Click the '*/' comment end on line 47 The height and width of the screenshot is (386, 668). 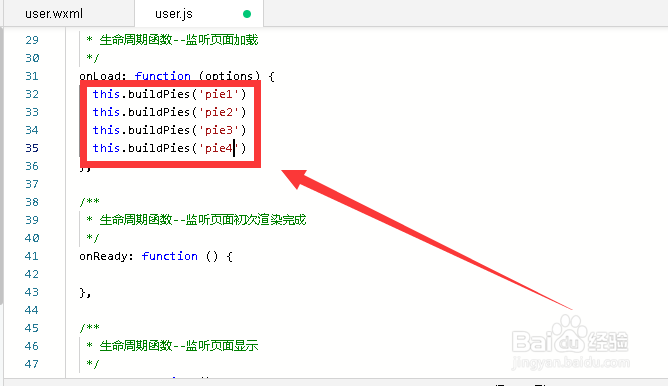(x=92, y=364)
